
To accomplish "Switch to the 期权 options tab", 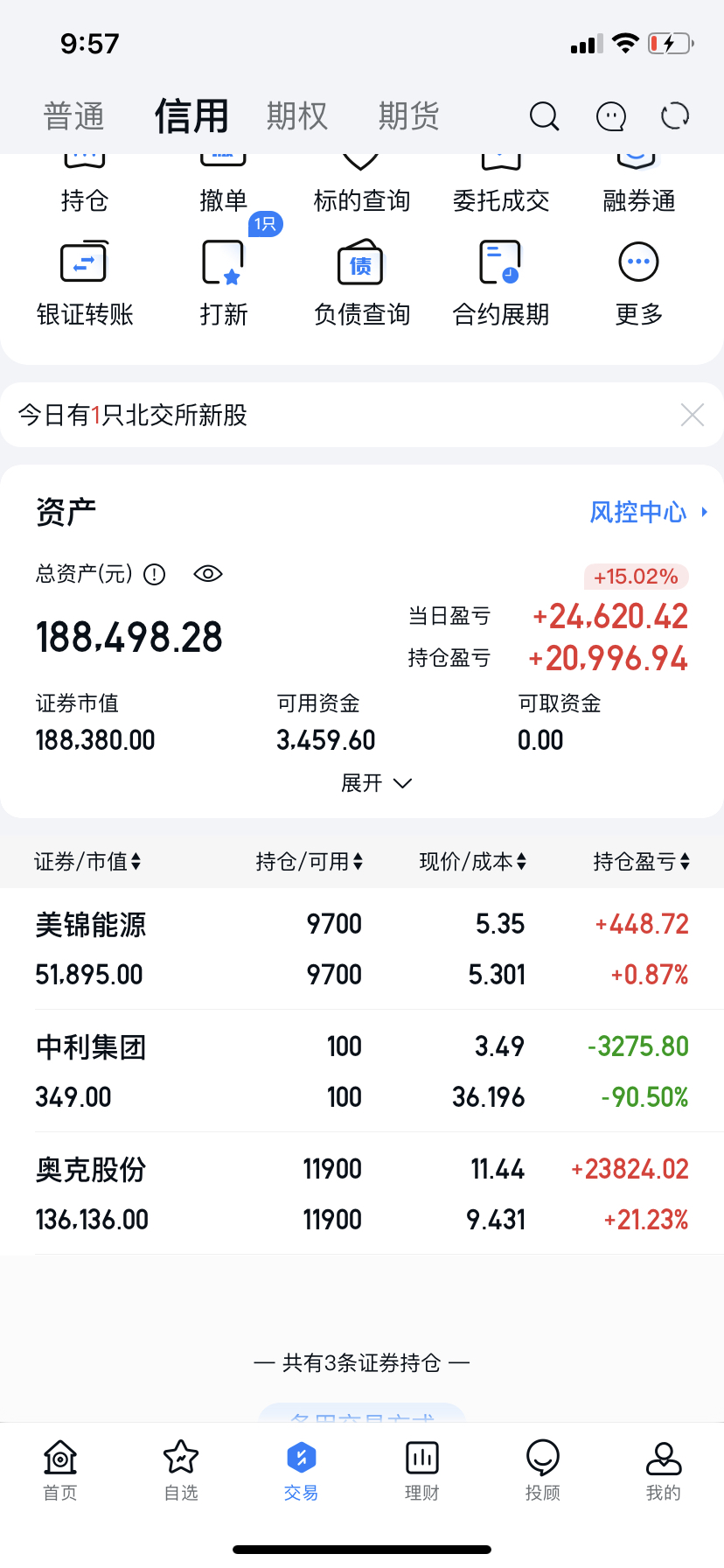I will tap(297, 116).
